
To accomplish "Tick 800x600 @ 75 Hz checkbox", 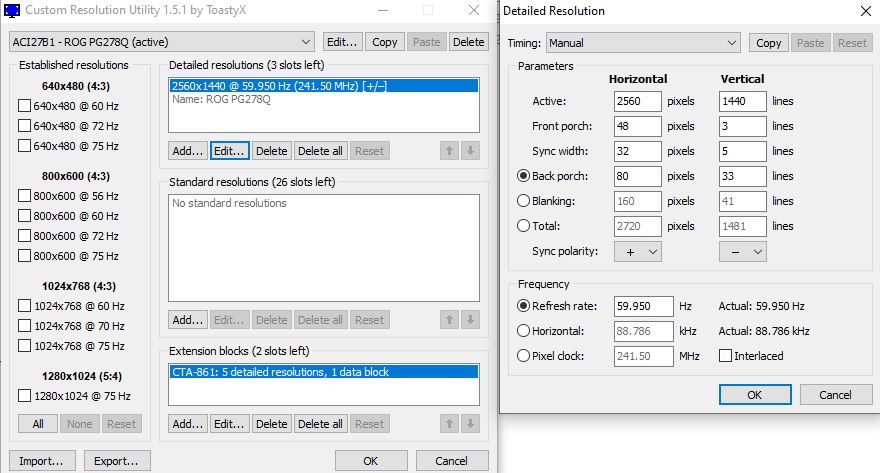I will point(24,256).
